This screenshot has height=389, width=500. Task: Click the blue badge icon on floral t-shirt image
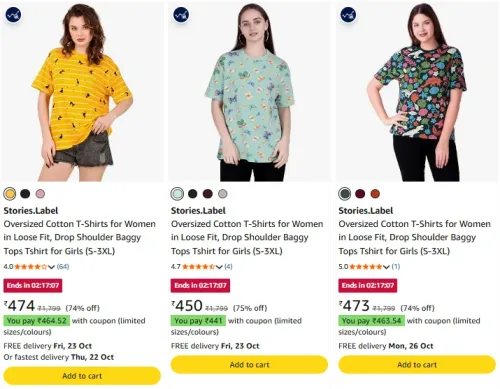point(348,15)
